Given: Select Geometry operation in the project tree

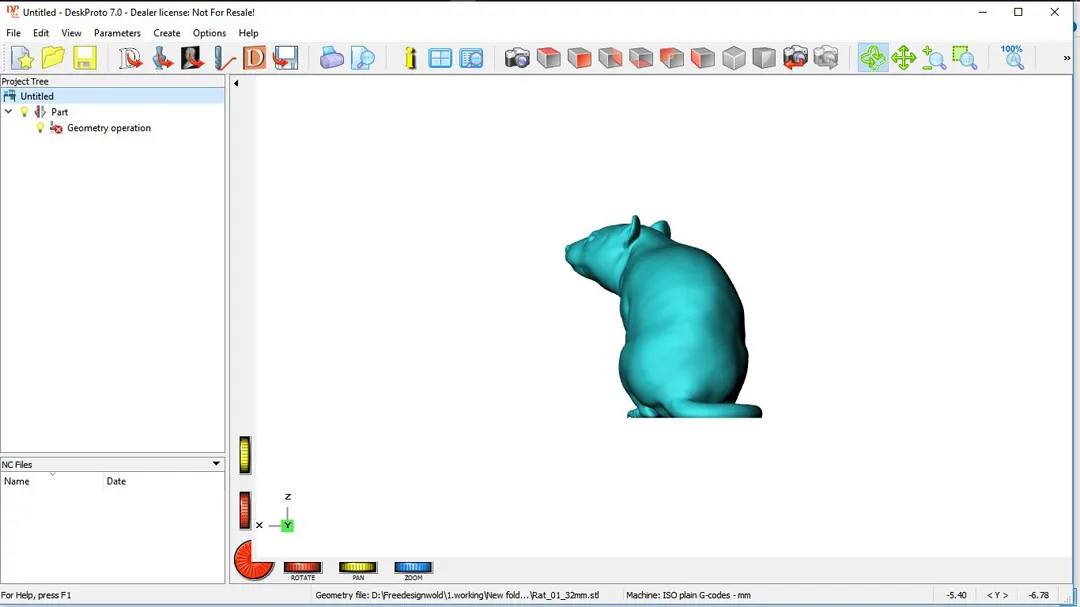Looking at the screenshot, I should coord(108,128).
